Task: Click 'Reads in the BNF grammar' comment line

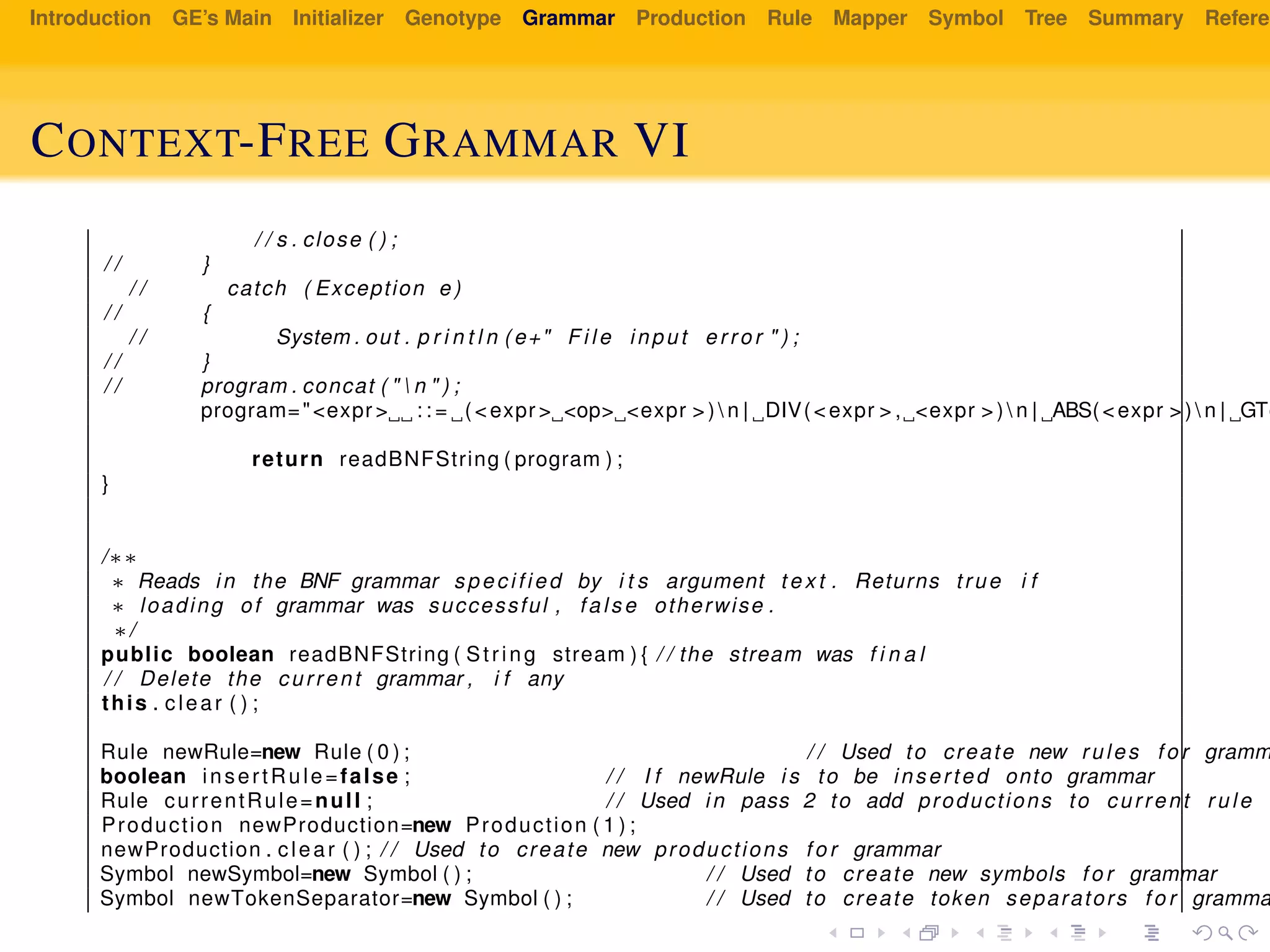Action: coord(575,581)
